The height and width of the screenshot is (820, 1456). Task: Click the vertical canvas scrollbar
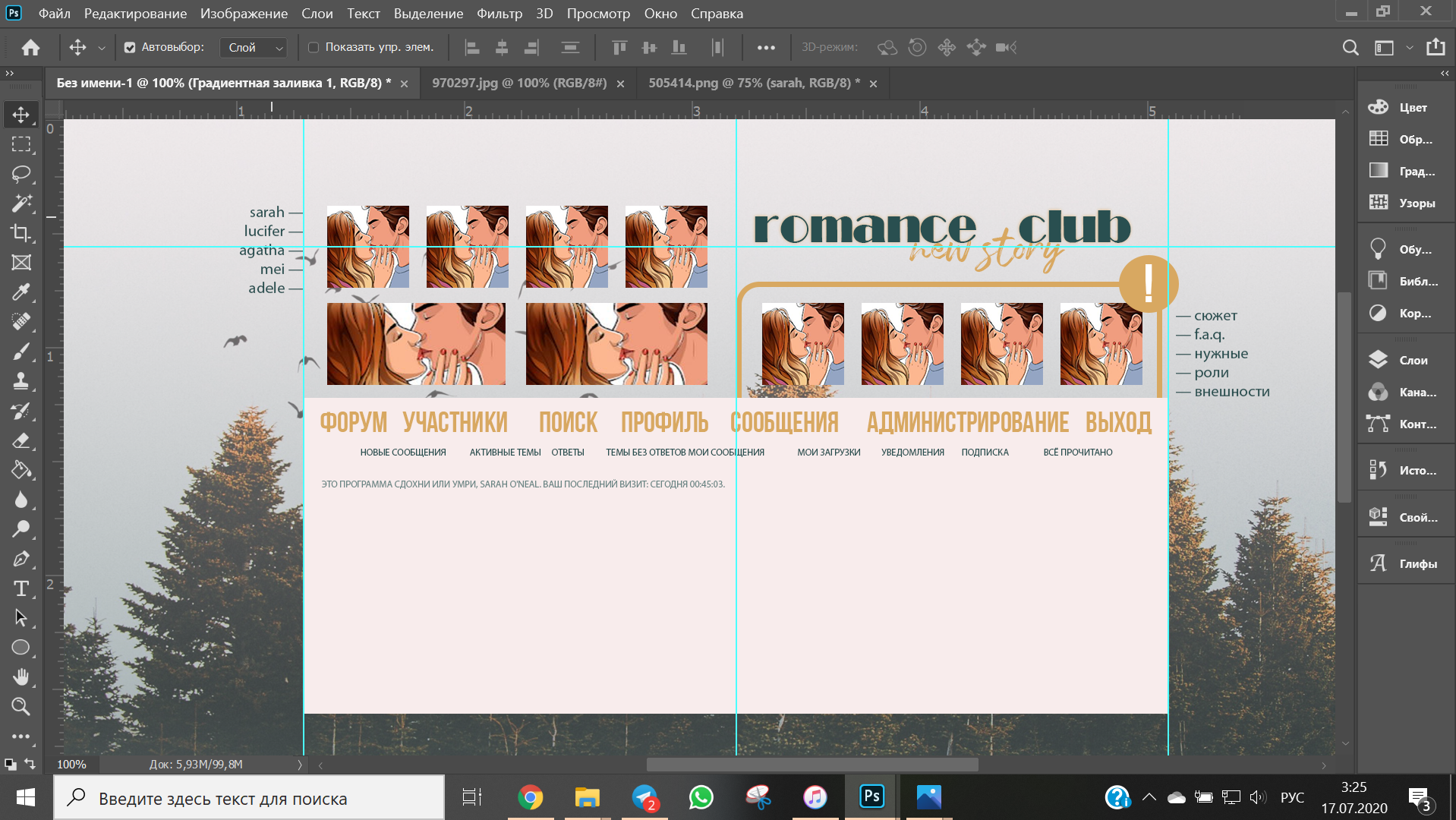click(1344, 397)
